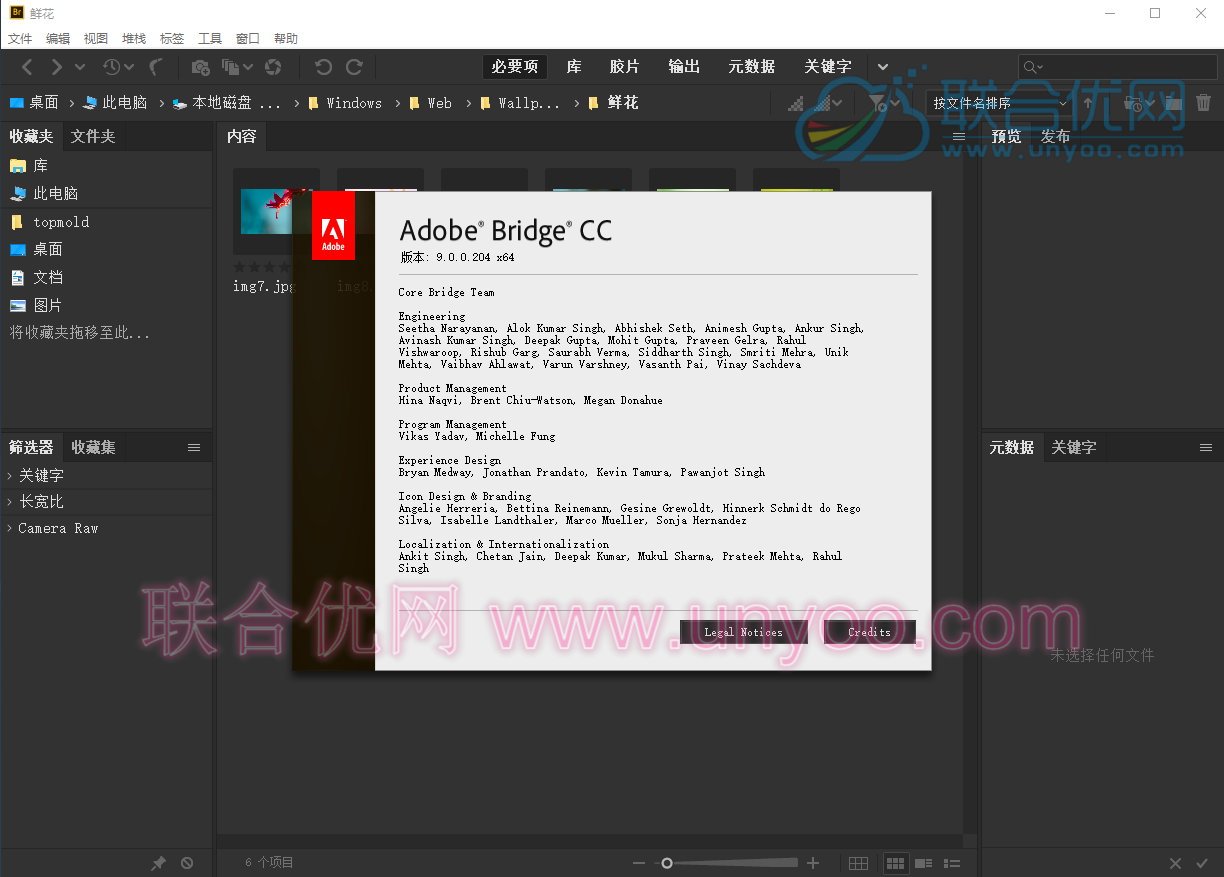Screen dimensions: 1224x877
Task: Toggle ascending sort order arrow
Action: click(1088, 103)
